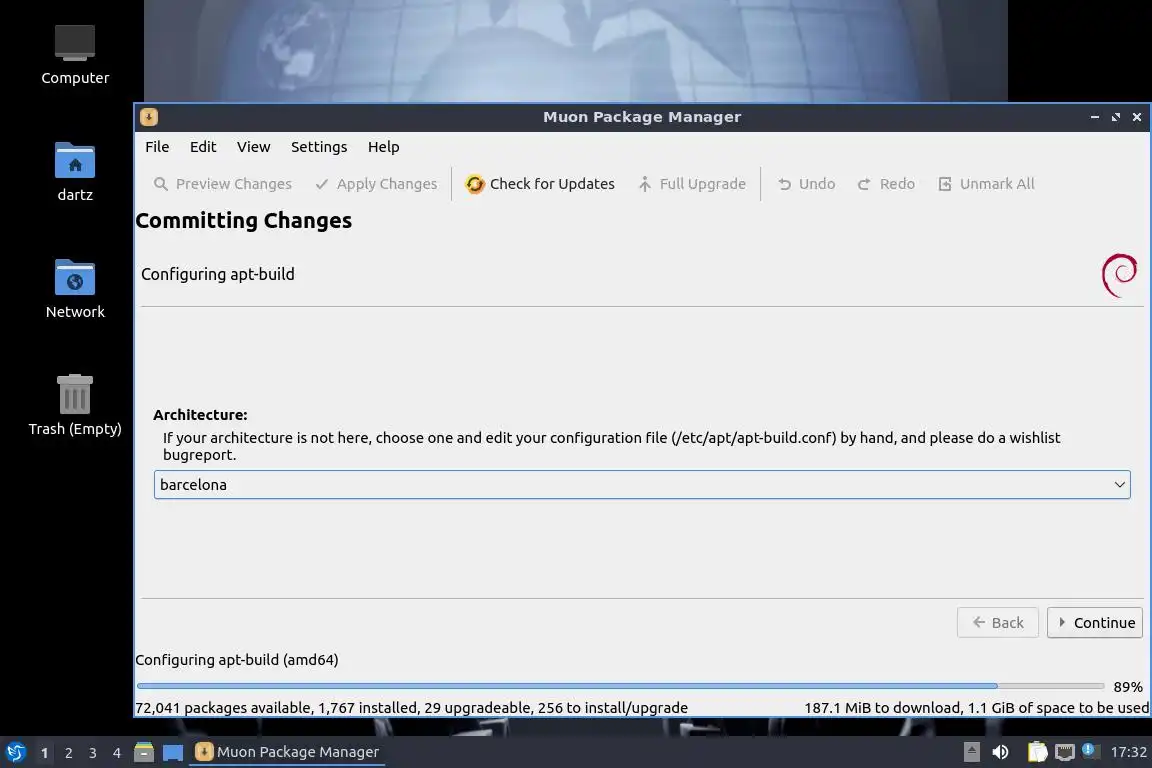Switch to workspace 1

45,753
